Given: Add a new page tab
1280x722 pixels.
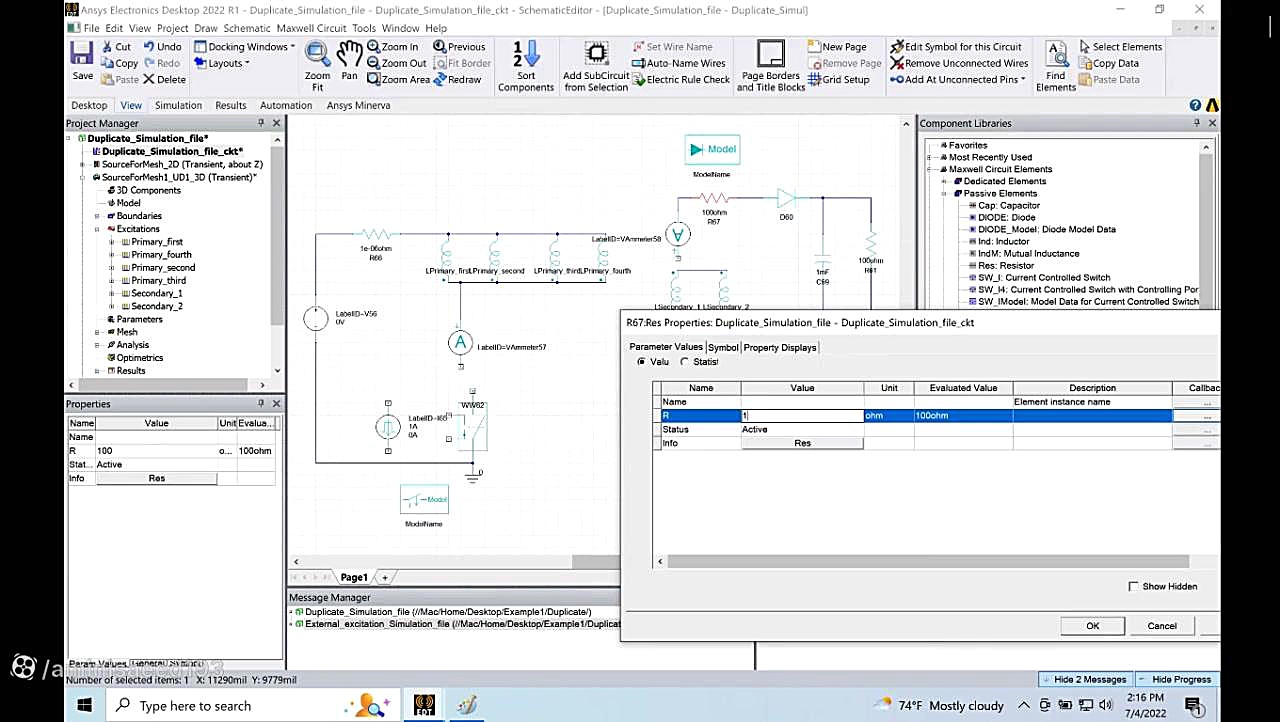Looking at the screenshot, I should pos(384,577).
